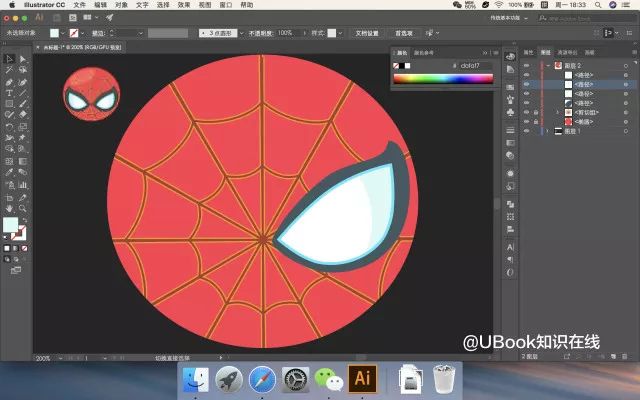Expand the <剪切组> sublayer arrow
640x400 pixels.
pos(558,112)
